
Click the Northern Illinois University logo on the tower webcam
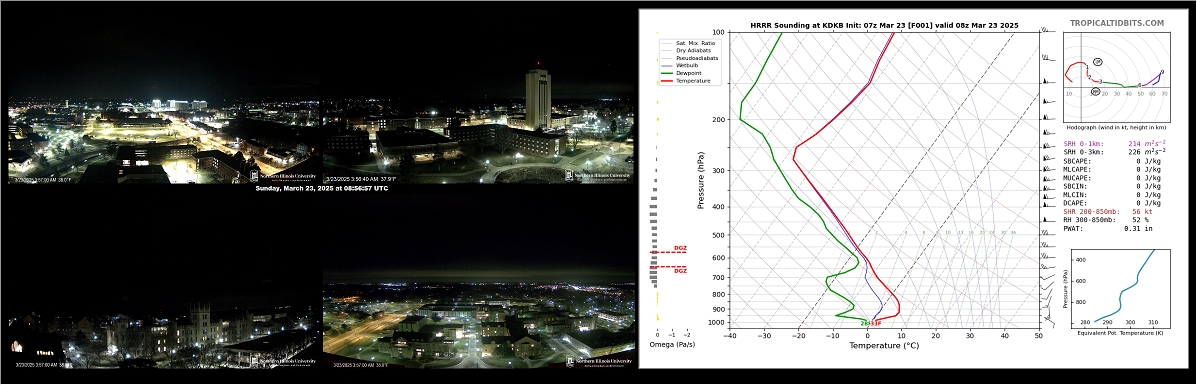(x=599, y=176)
